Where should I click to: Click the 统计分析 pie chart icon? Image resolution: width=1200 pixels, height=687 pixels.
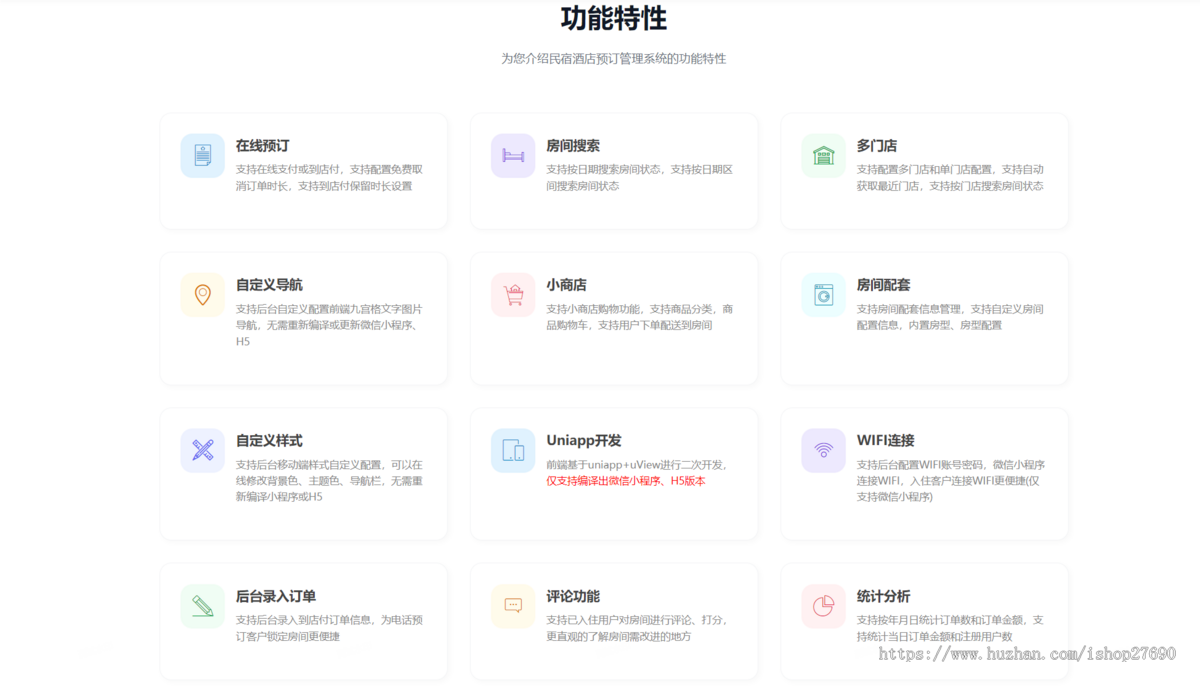823,606
